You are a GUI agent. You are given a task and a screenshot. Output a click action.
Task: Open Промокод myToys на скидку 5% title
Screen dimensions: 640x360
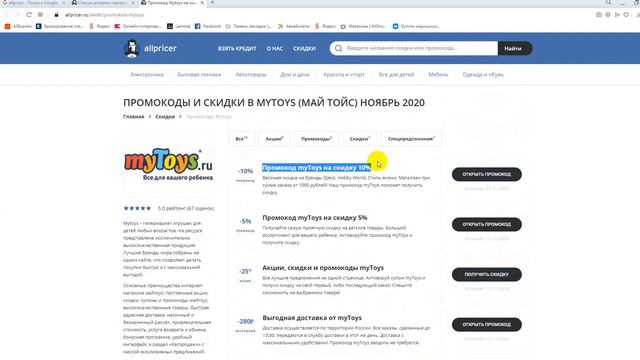pyautogui.click(x=315, y=218)
